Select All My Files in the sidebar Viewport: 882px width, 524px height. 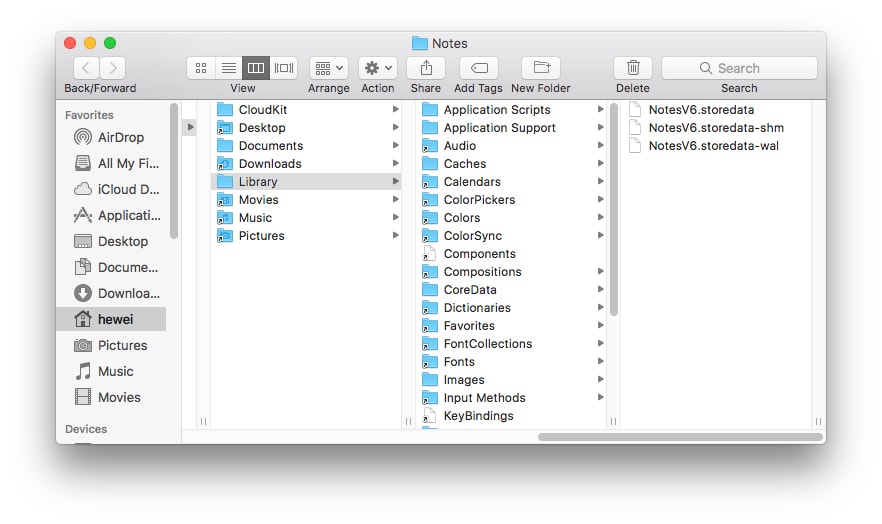110,163
